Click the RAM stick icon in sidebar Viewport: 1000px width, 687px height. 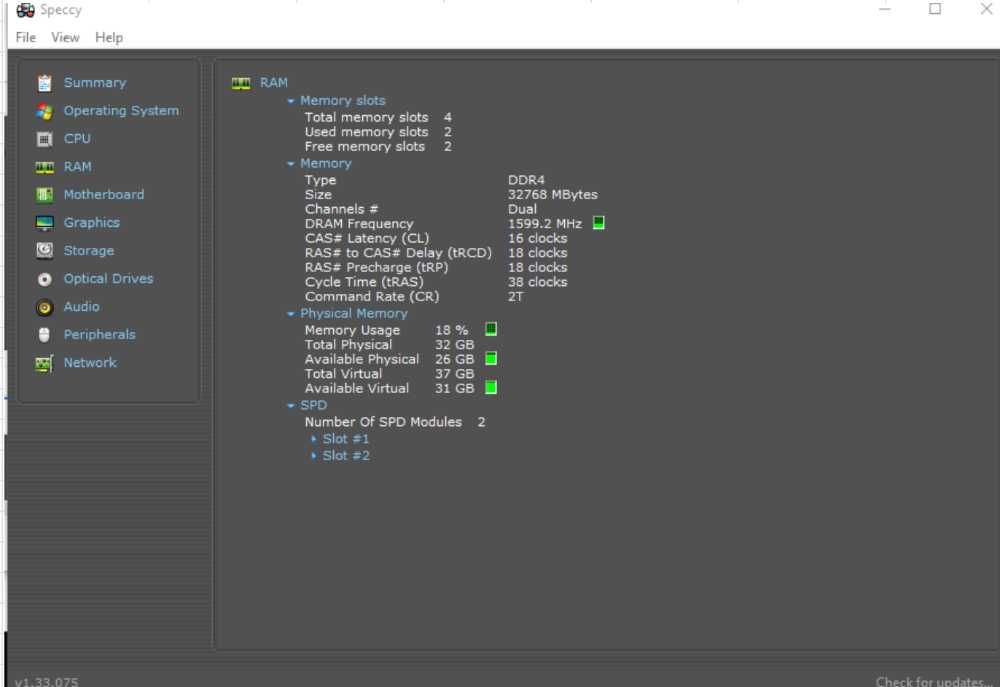tap(44, 167)
